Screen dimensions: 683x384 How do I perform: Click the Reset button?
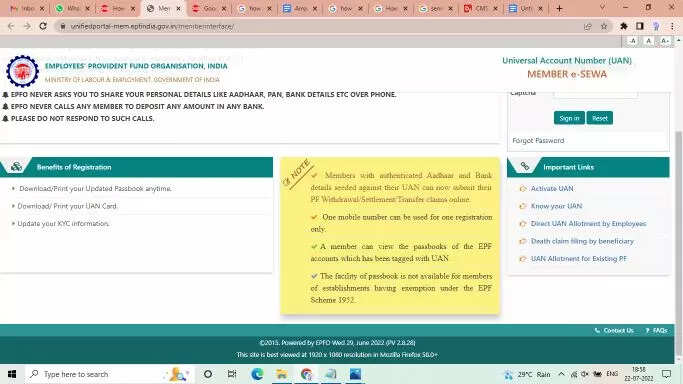(x=599, y=118)
